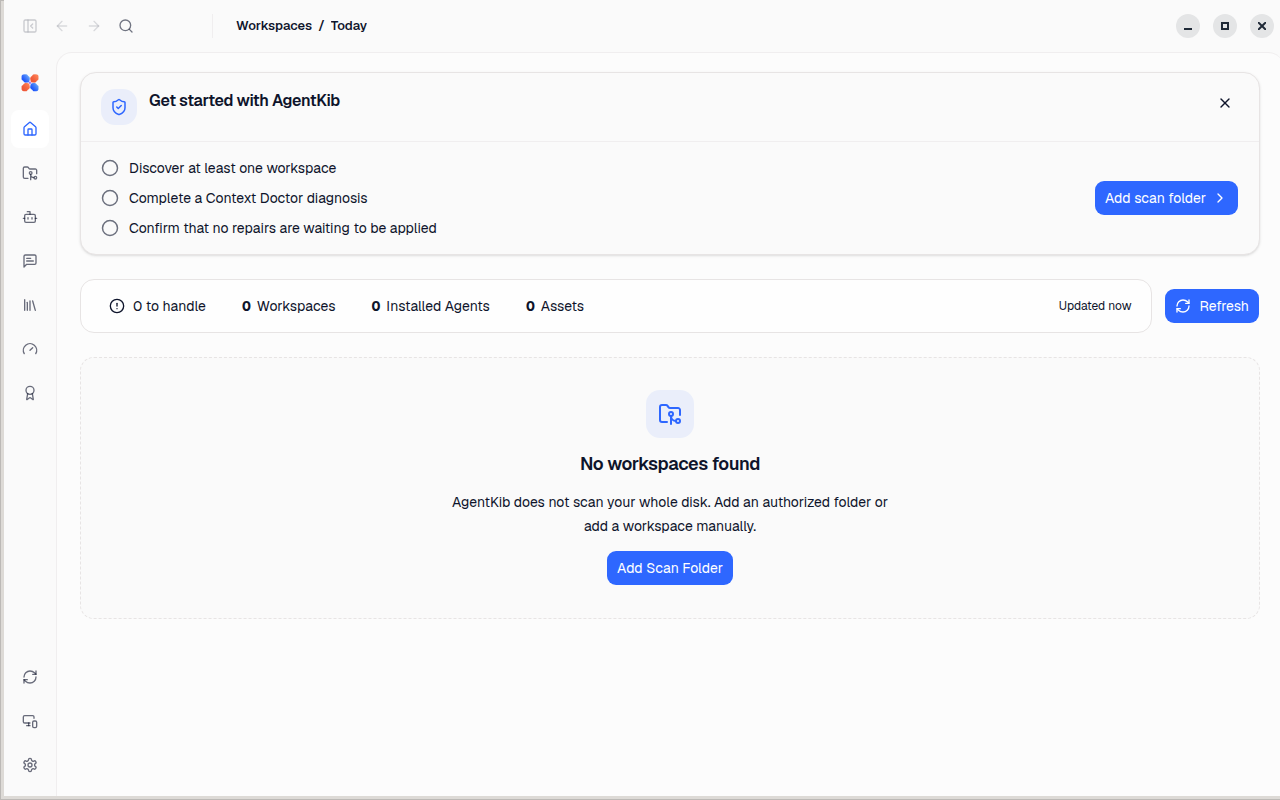This screenshot has width=1280, height=800.
Task: Go back using the left arrow
Action: [62, 26]
